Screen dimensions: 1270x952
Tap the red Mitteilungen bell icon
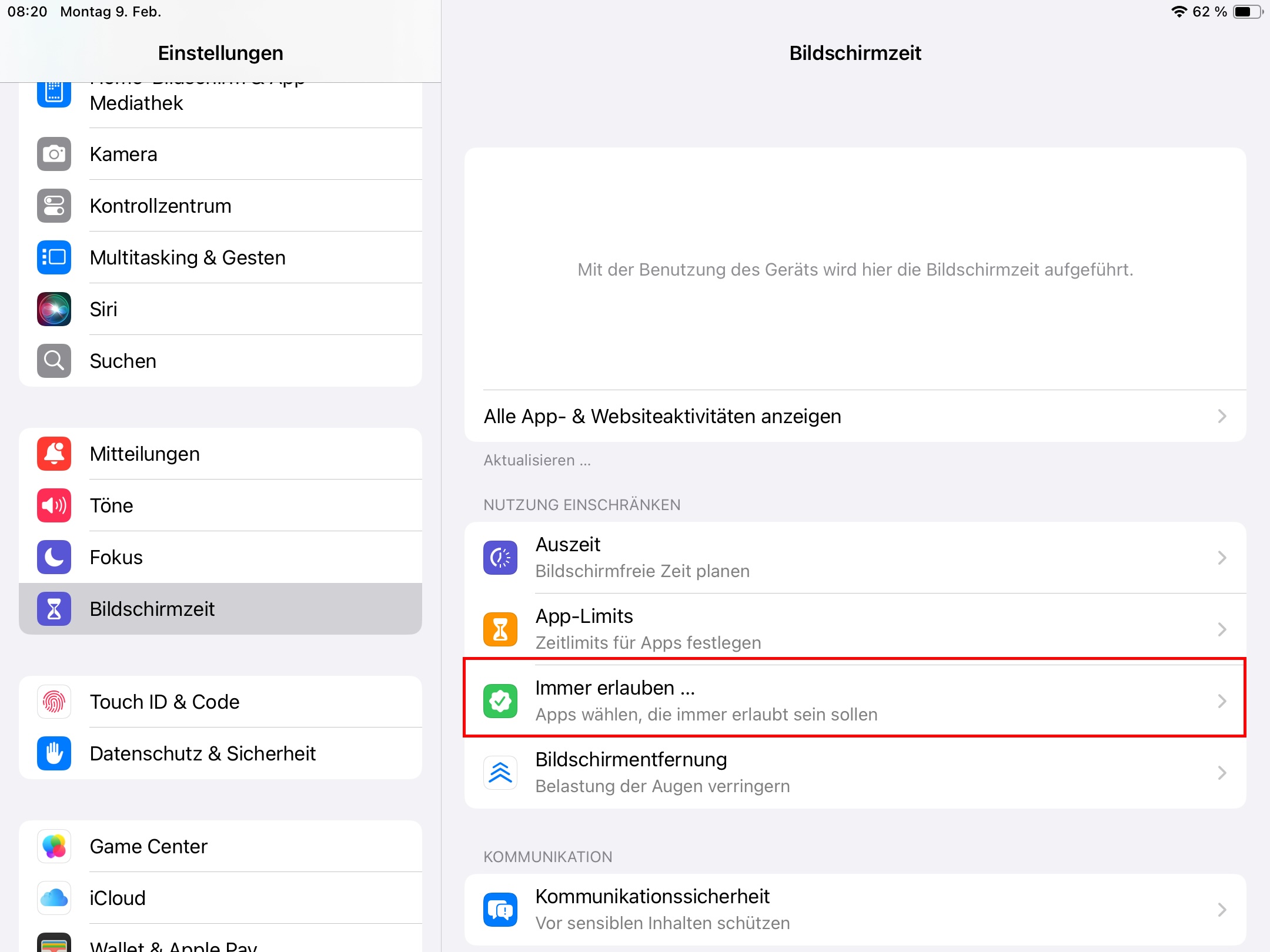pyautogui.click(x=54, y=454)
